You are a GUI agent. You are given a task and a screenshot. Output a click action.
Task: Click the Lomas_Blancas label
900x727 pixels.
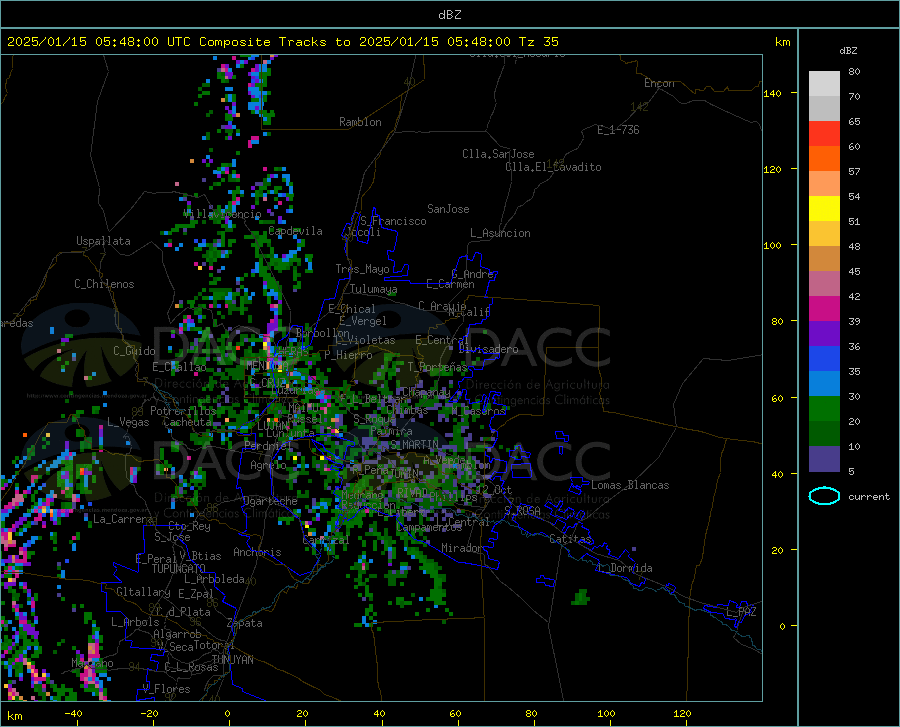[630, 485]
